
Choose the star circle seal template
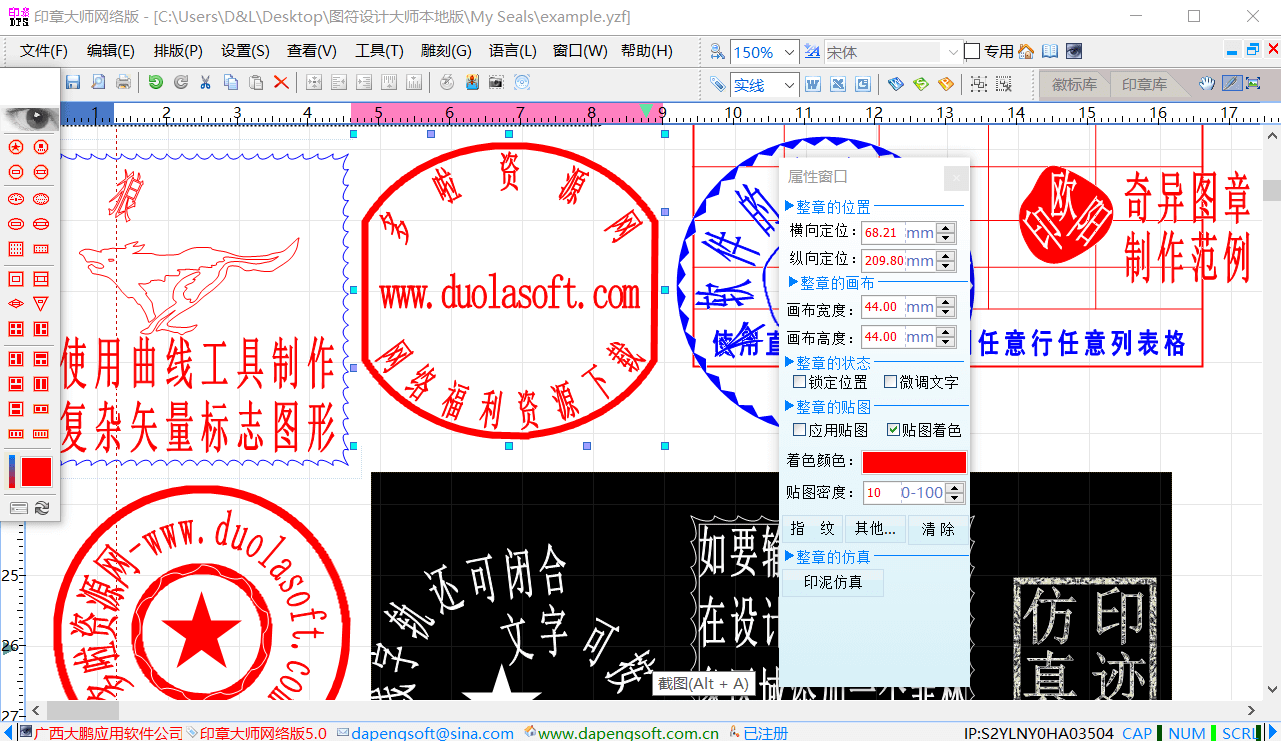pos(16,147)
